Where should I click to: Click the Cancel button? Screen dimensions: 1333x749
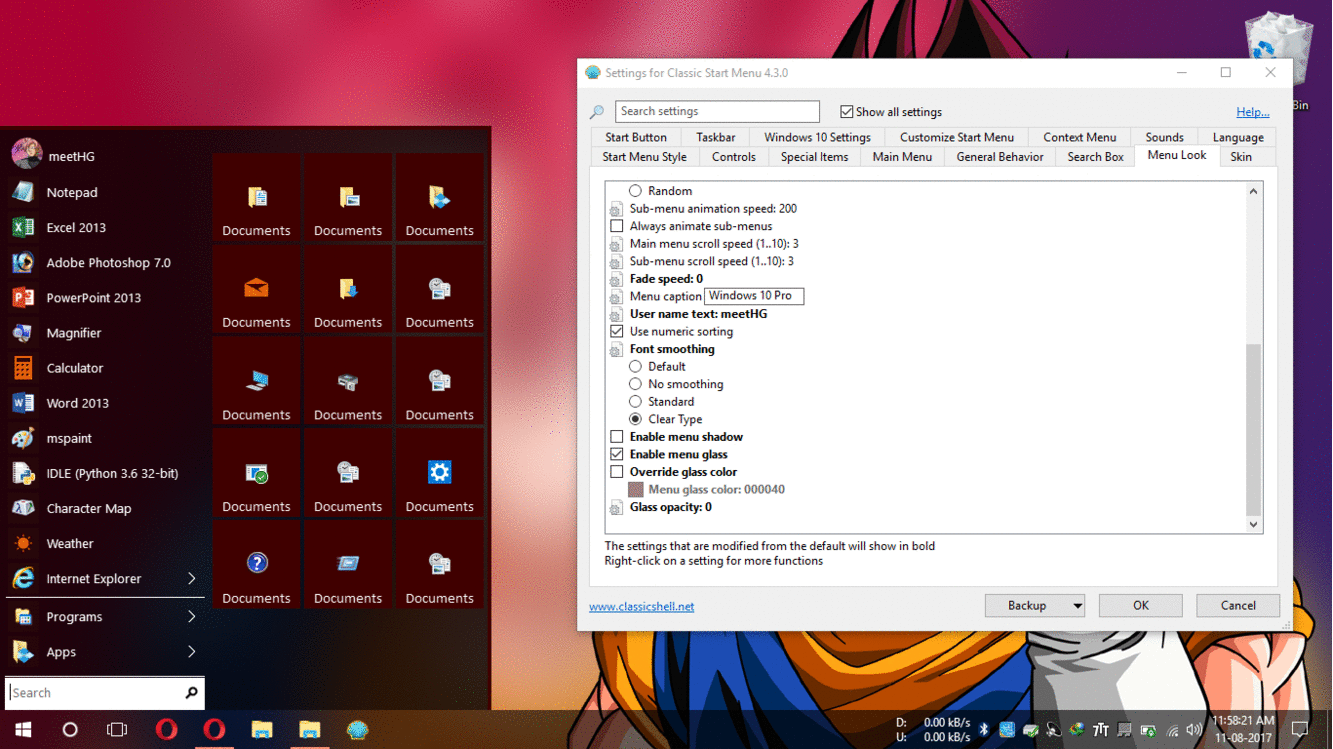pyautogui.click(x=1238, y=606)
